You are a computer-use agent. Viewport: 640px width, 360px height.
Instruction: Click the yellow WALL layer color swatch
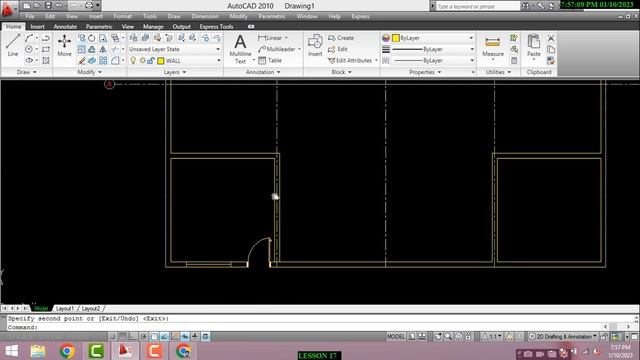click(161, 61)
